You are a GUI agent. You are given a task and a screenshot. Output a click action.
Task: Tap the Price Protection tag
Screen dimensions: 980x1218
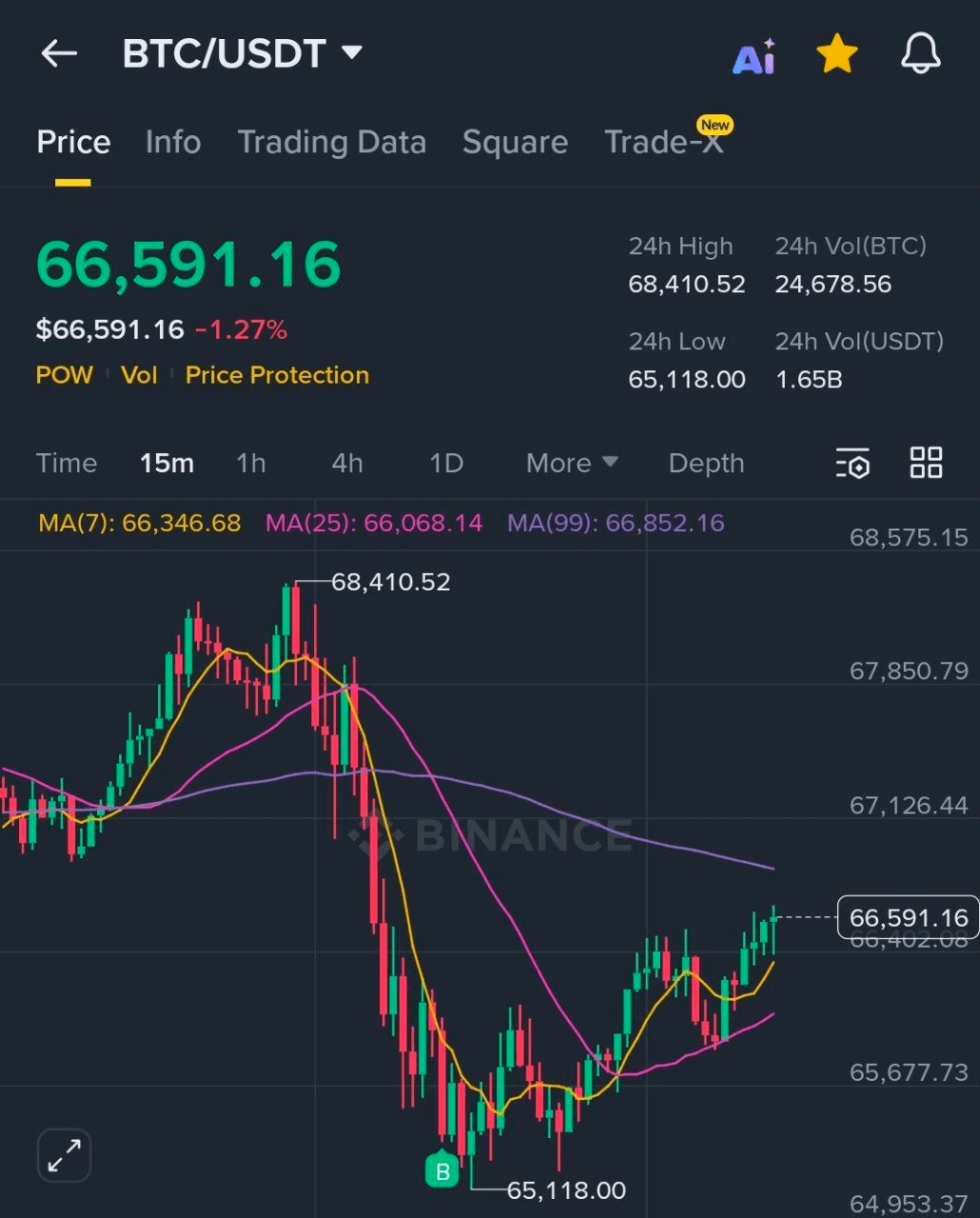click(x=277, y=375)
